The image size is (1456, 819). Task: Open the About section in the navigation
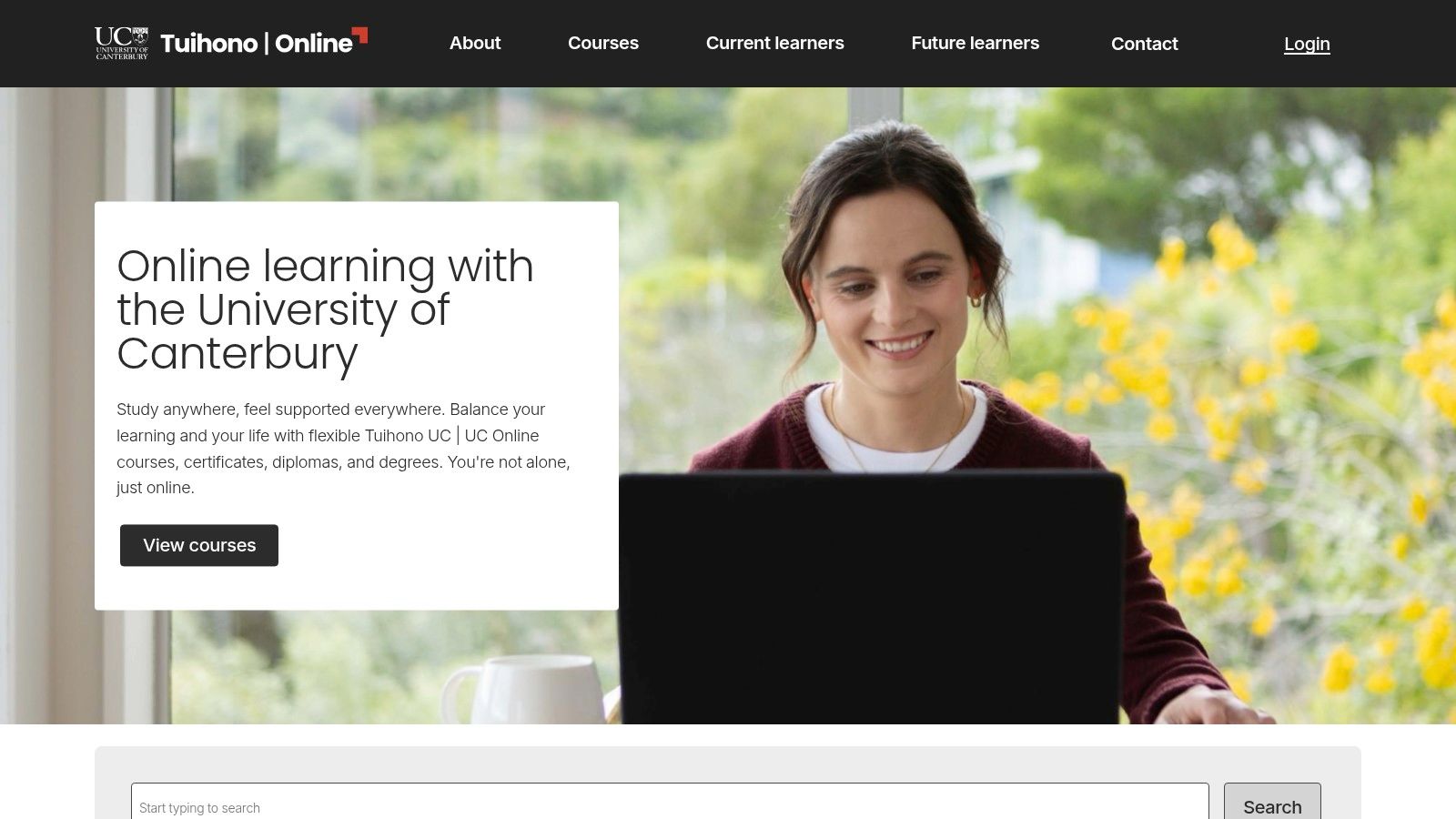pos(474,43)
